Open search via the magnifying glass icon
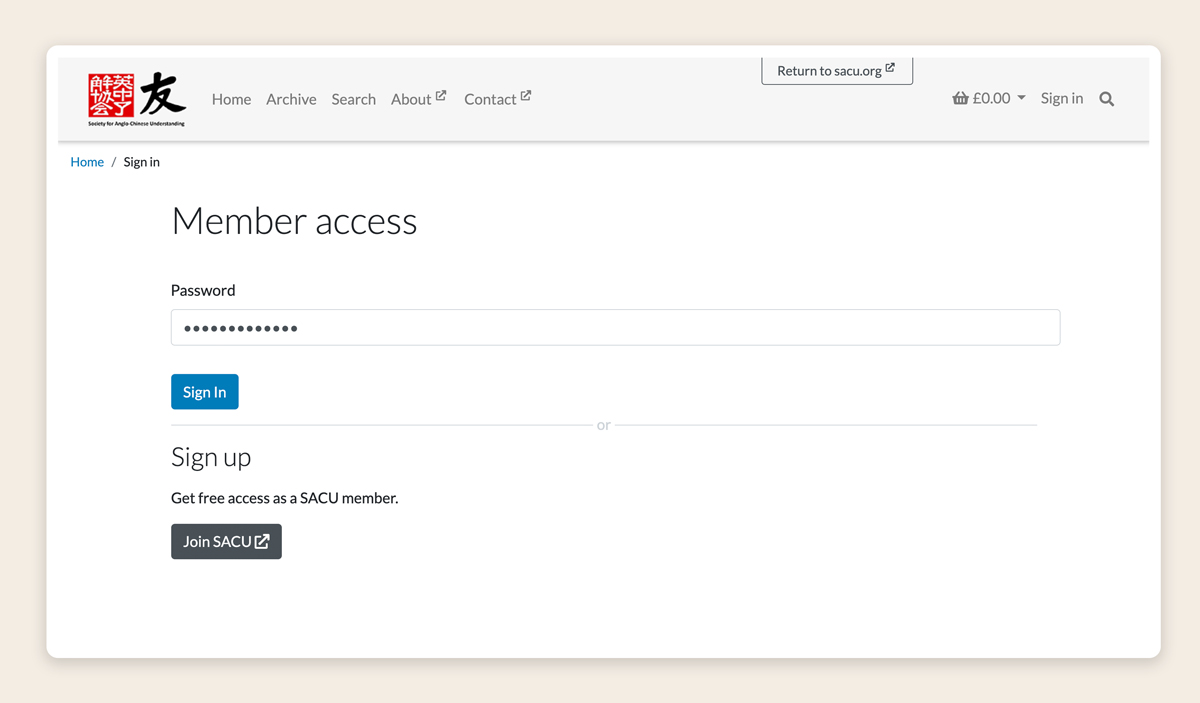The width and height of the screenshot is (1200, 703). click(x=1106, y=99)
